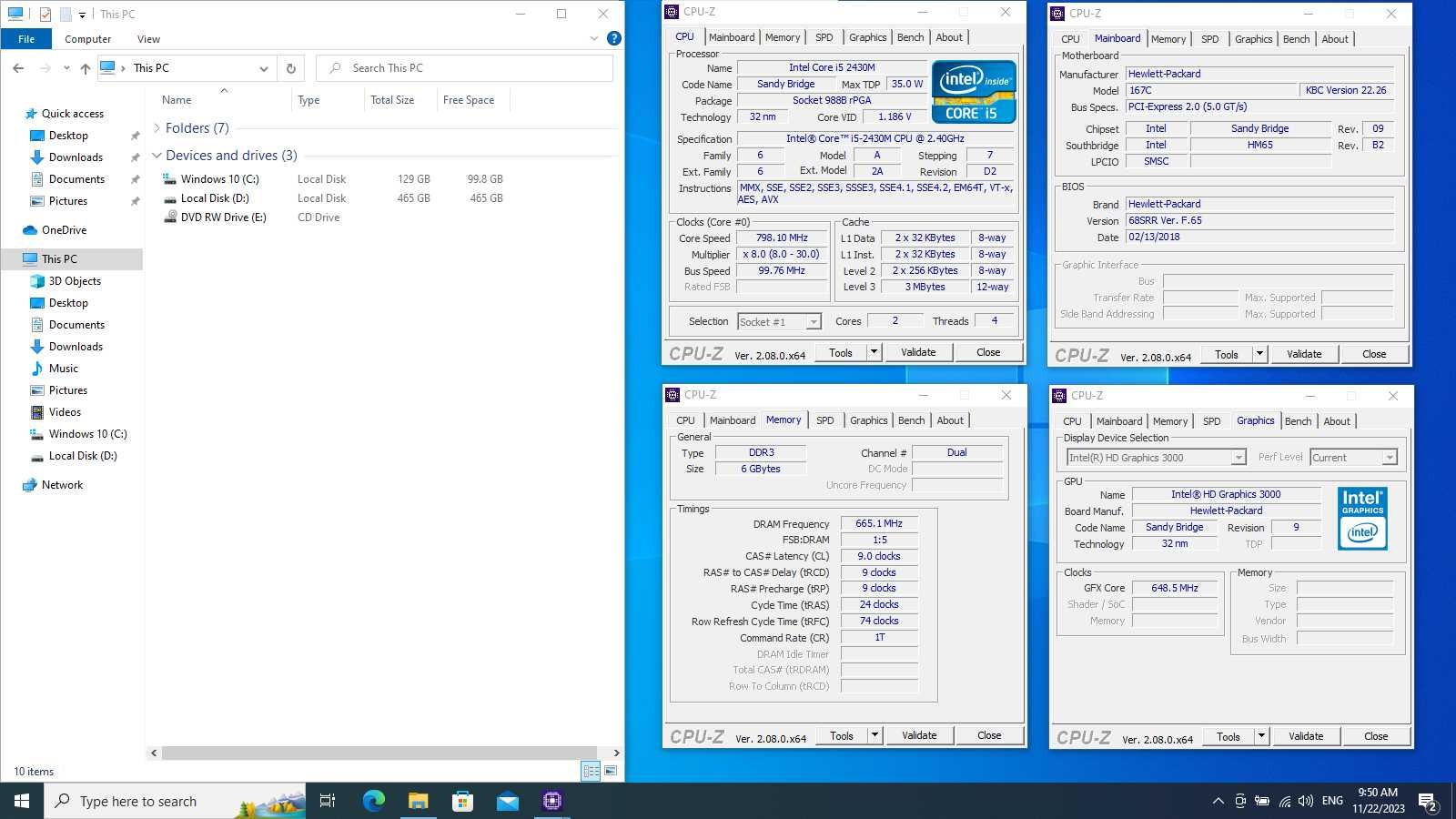Switch to Bench tab in Mainboard window
This screenshot has width=1456, height=819.
(x=1296, y=39)
